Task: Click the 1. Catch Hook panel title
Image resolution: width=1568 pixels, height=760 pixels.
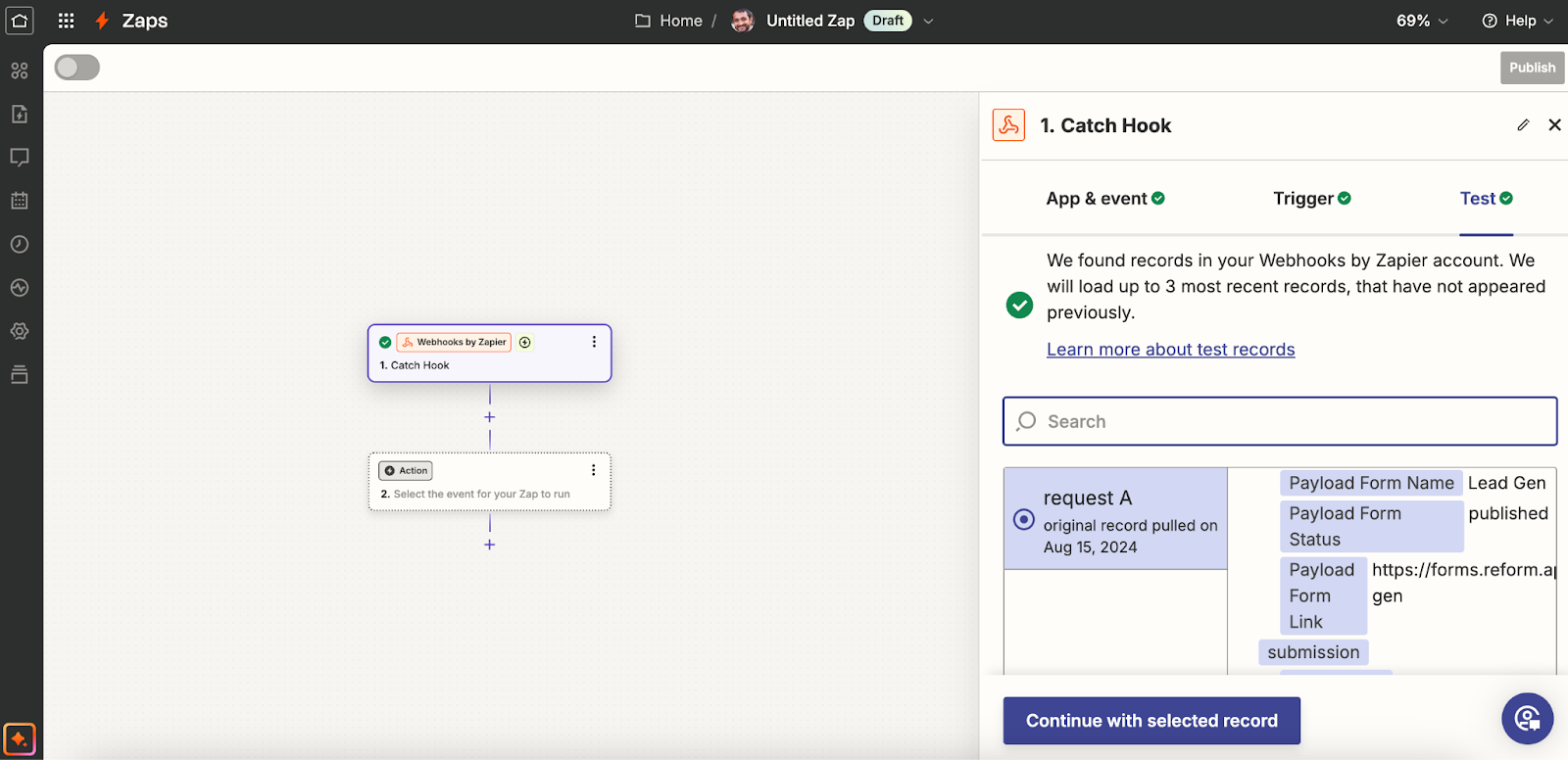Action: pyautogui.click(x=1105, y=125)
